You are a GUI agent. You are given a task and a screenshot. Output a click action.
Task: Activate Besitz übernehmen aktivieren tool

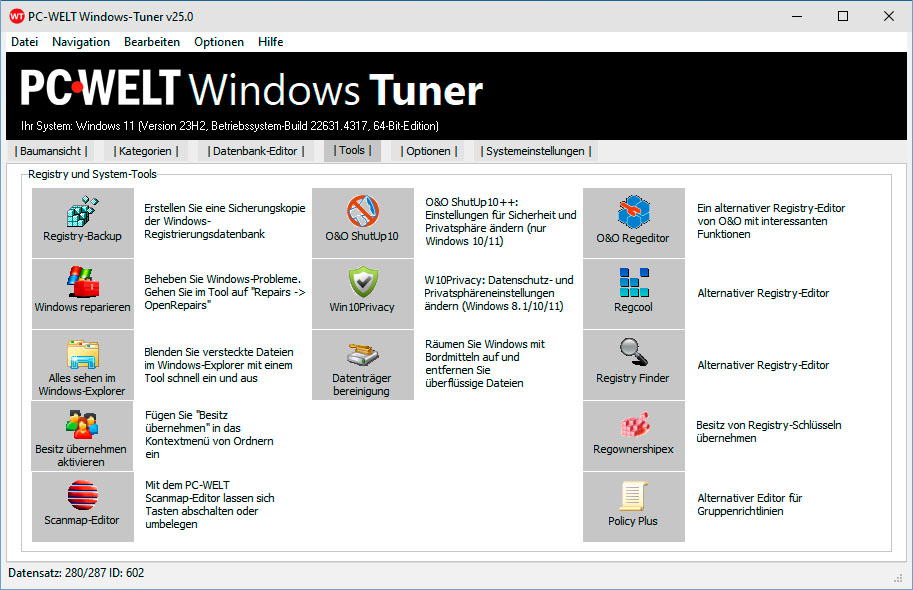82,436
